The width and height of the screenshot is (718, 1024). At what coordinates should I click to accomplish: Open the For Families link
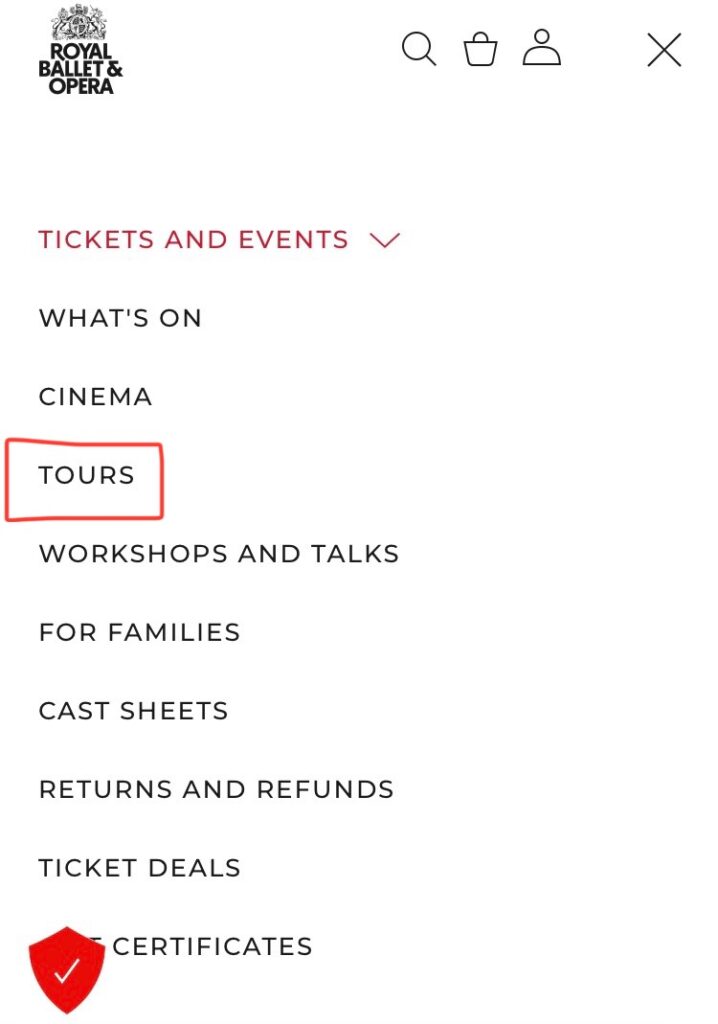[140, 632]
